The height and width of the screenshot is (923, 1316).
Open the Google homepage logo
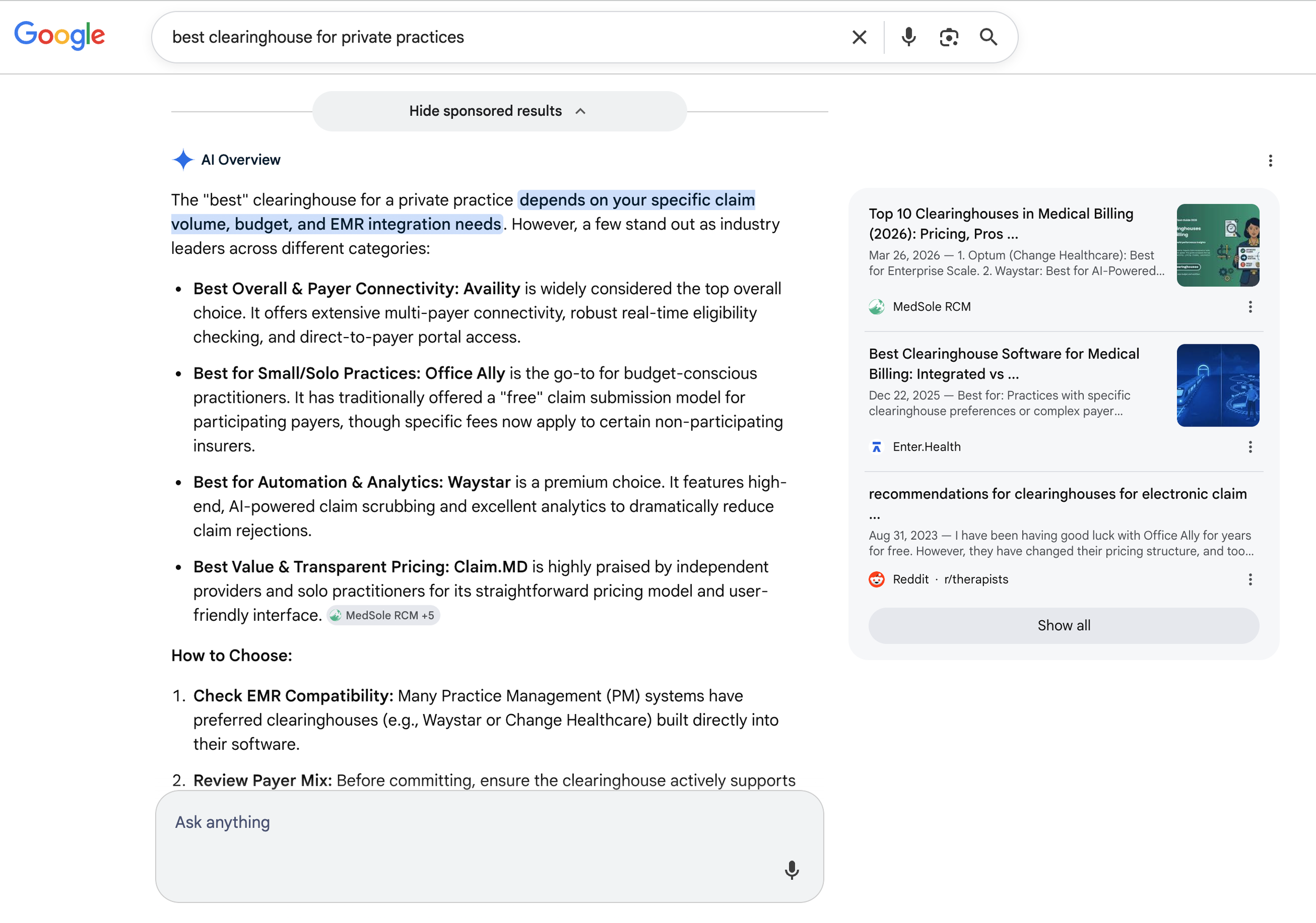[x=59, y=36]
